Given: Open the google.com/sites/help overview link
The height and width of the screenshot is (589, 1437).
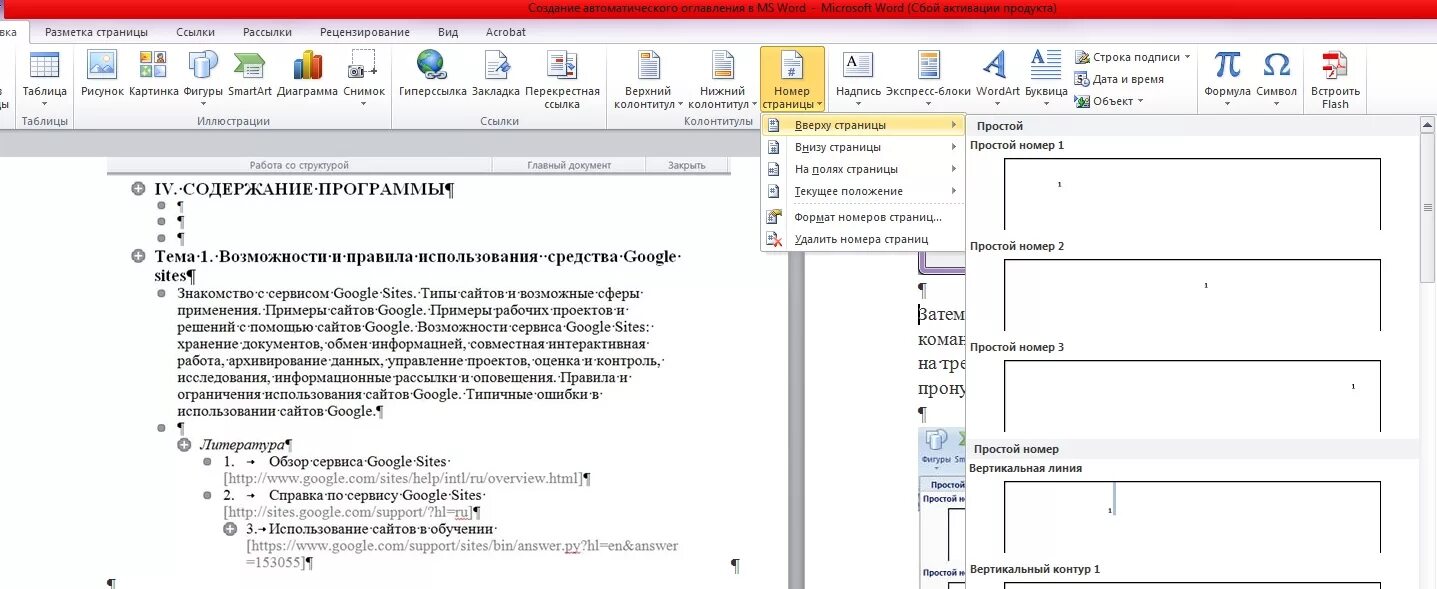Looking at the screenshot, I should click(x=402, y=478).
